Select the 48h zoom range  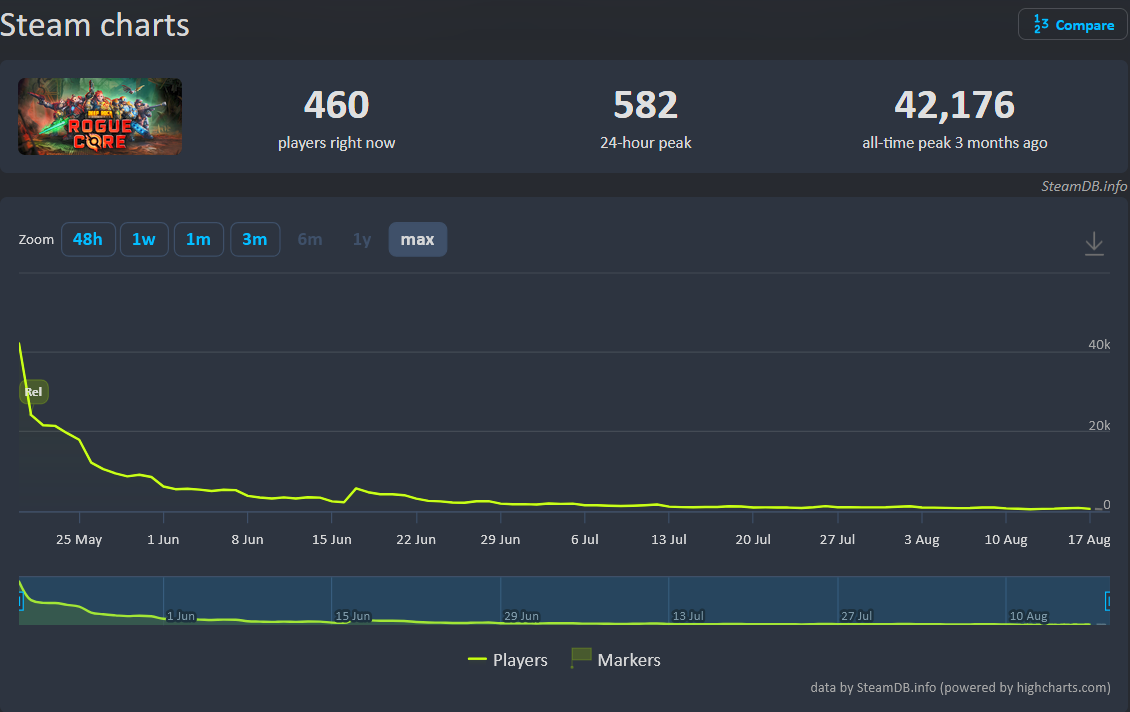pos(88,239)
